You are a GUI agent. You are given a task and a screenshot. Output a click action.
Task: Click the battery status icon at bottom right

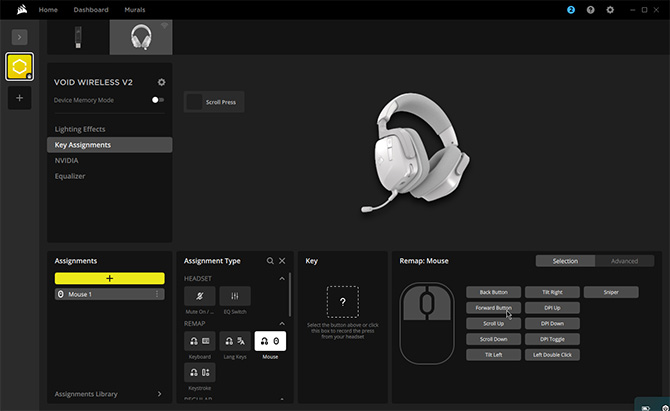[x=646, y=408]
